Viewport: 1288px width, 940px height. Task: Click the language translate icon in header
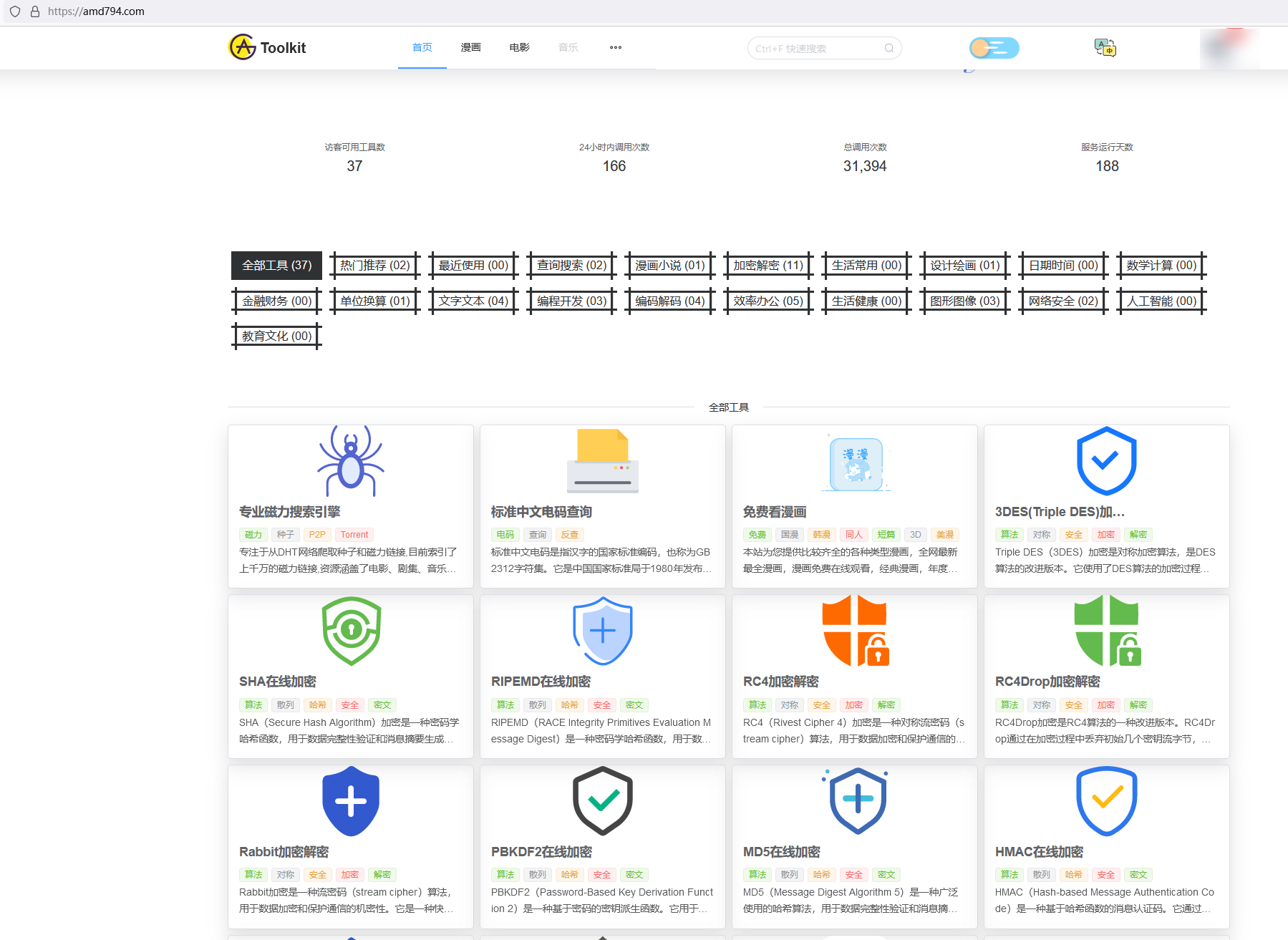1105,48
